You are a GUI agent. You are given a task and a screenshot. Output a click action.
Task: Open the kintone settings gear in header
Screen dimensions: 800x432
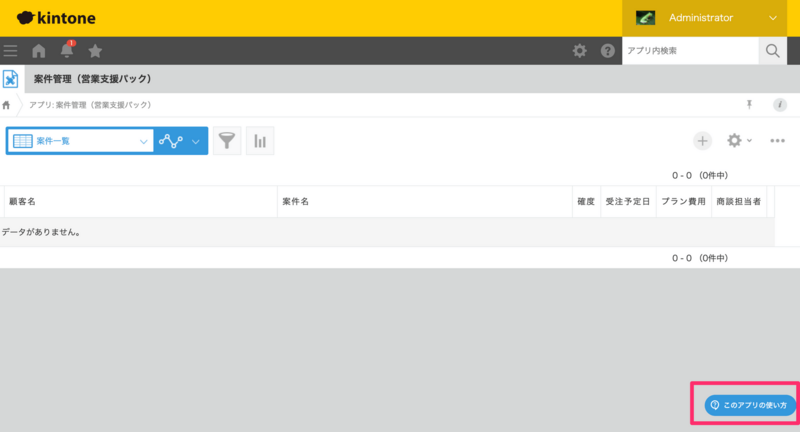[579, 51]
